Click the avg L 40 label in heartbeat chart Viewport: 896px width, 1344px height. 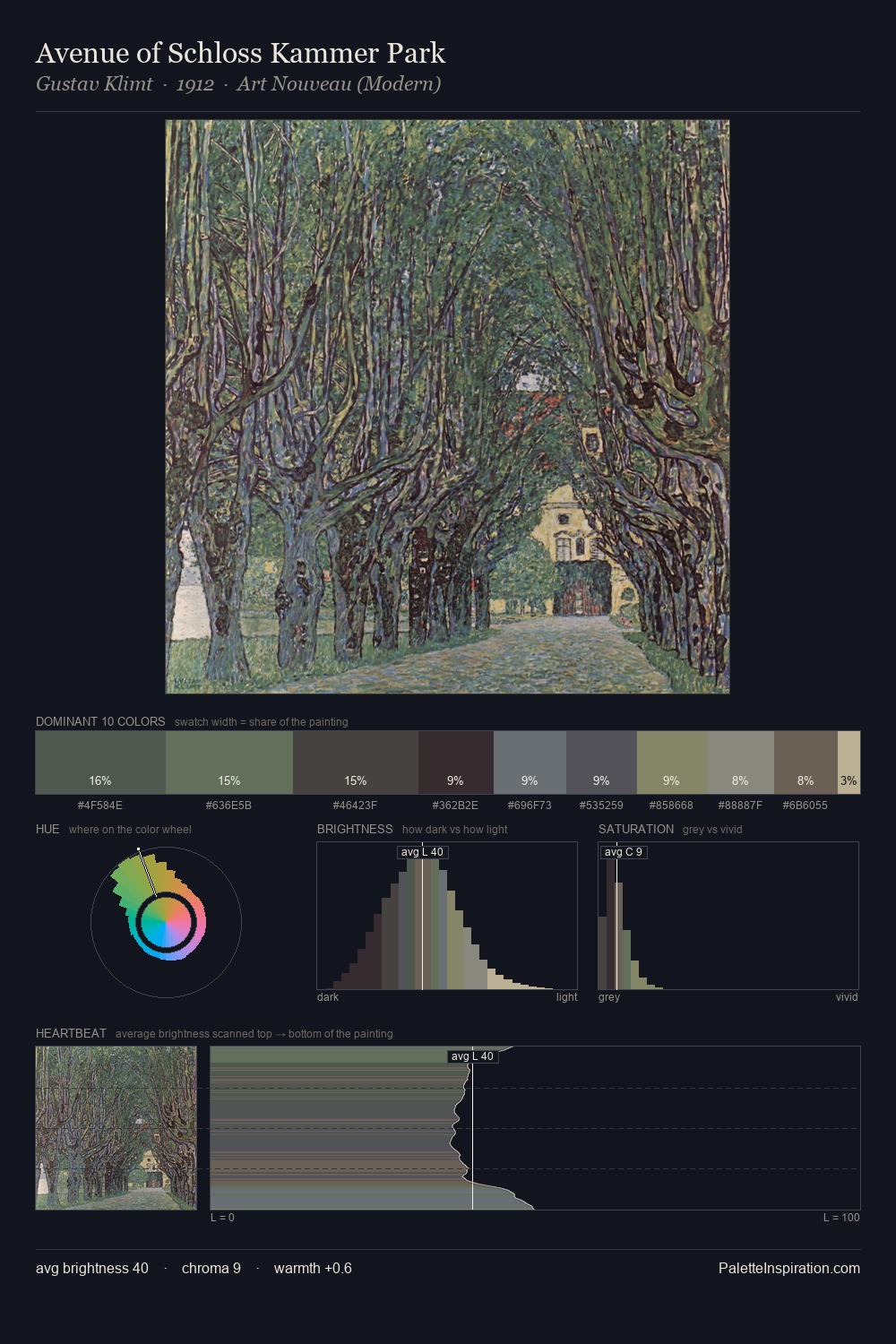(x=472, y=1056)
